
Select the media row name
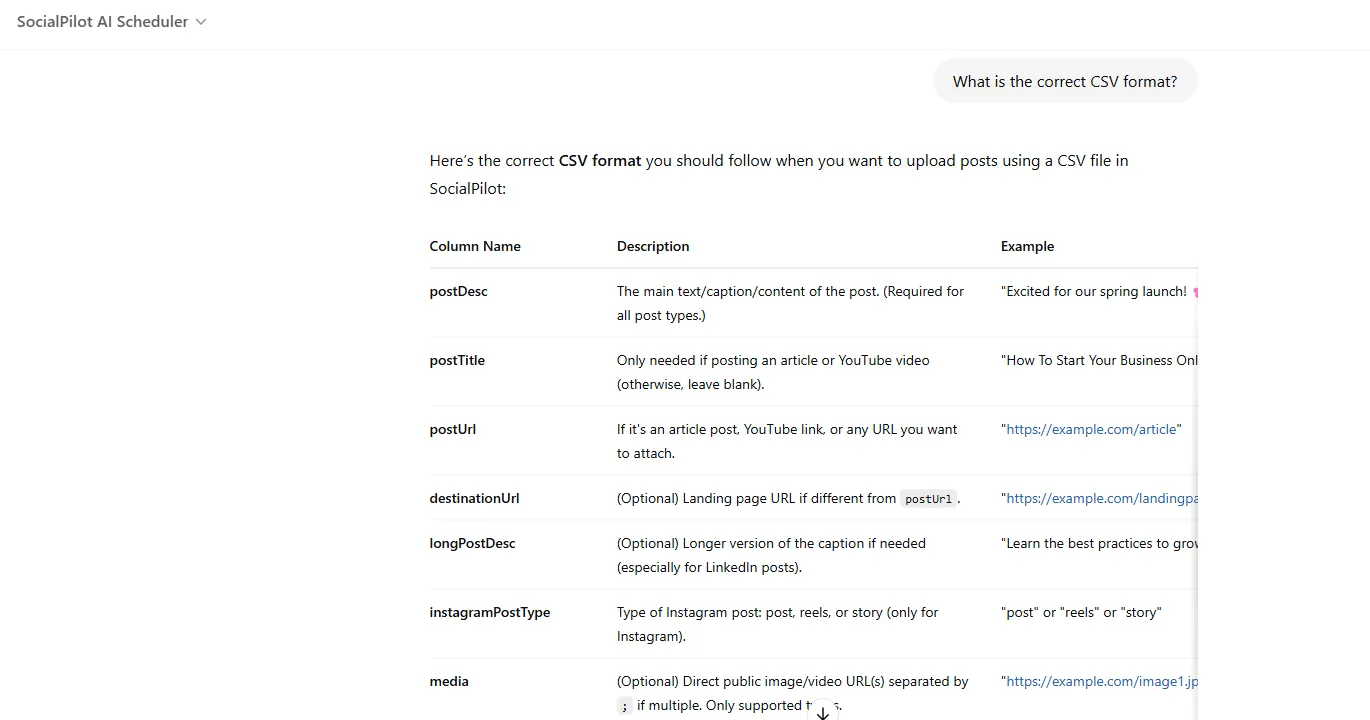(x=449, y=681)
